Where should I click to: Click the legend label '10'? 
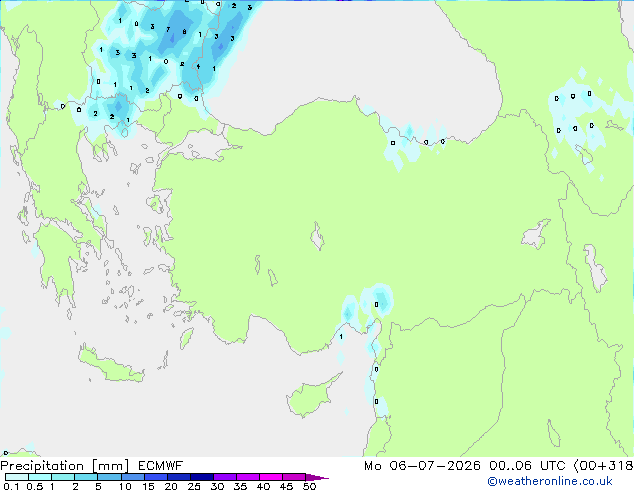125,486
